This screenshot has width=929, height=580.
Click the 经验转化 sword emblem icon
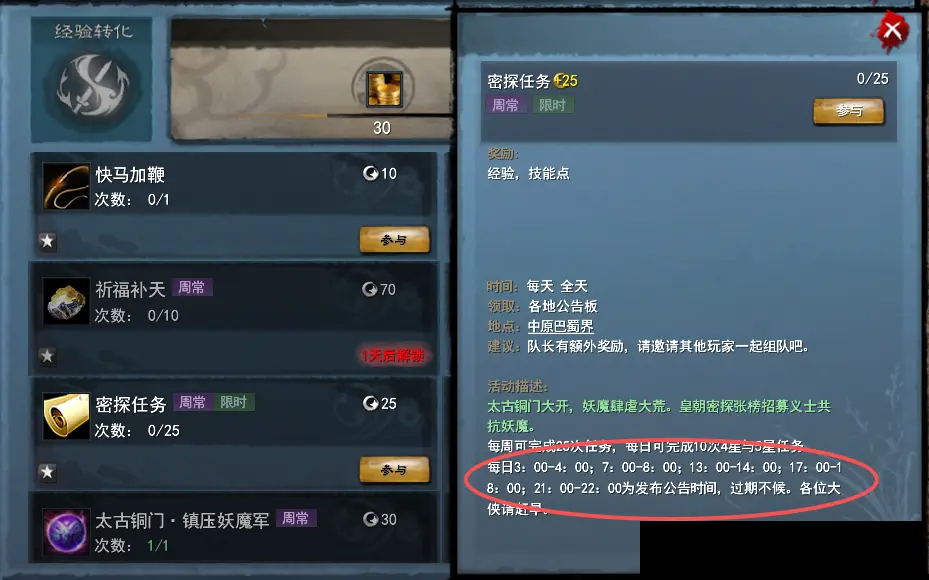93,85
